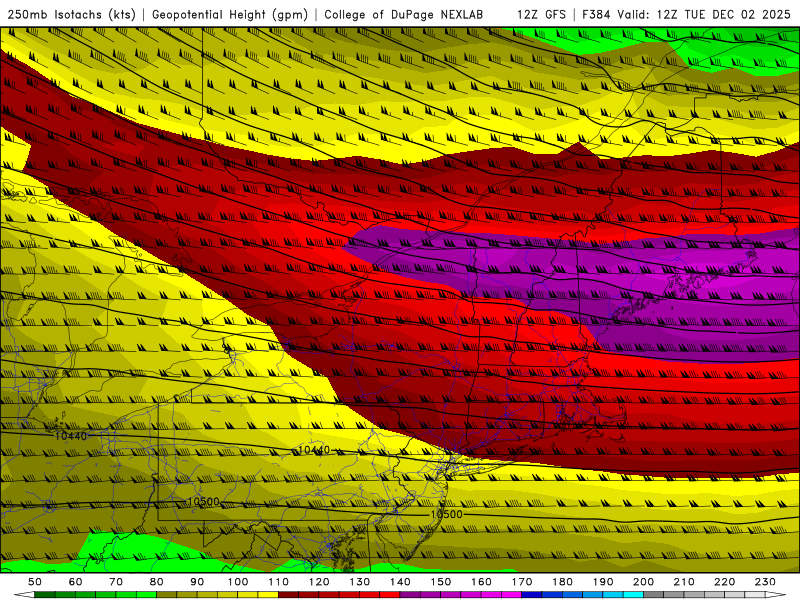Pick the cyan swatch just before 200
Viewport: 800px width, 600px height.
633,595
